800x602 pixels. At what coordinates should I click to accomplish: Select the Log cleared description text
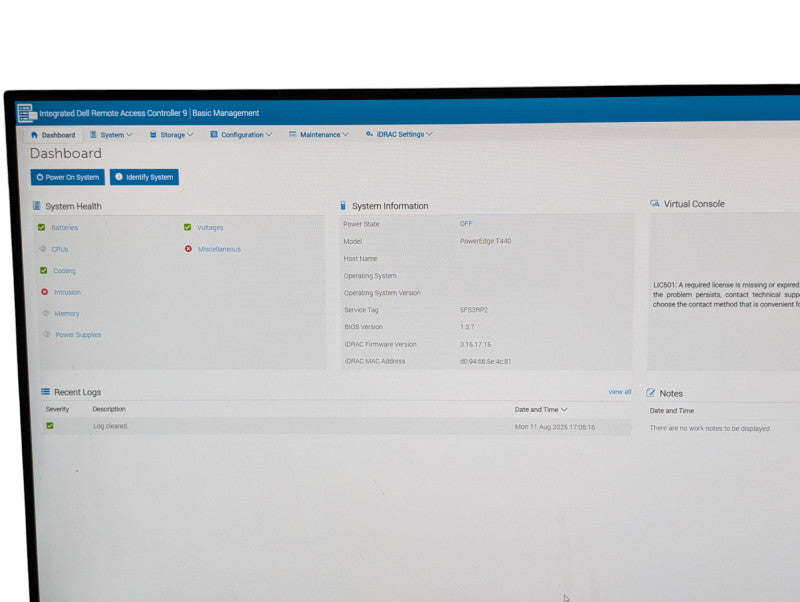[110, 426]
